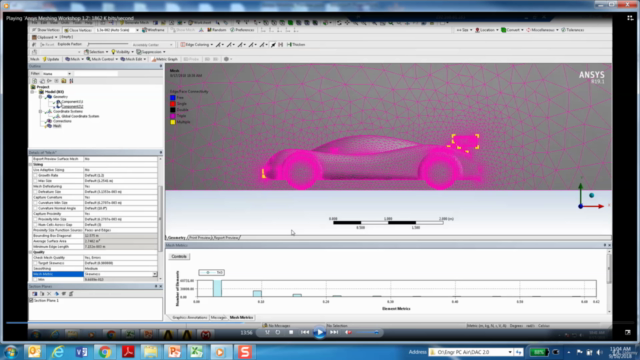
Task: Switch to the Report Preview tab
Action: click(226, 238)
